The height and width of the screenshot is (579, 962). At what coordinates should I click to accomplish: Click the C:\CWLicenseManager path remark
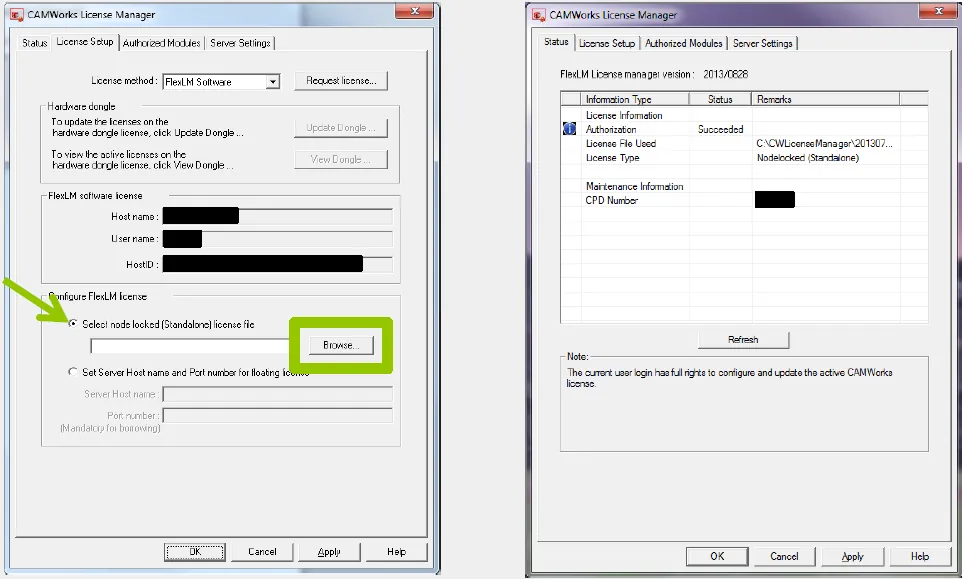824,144
